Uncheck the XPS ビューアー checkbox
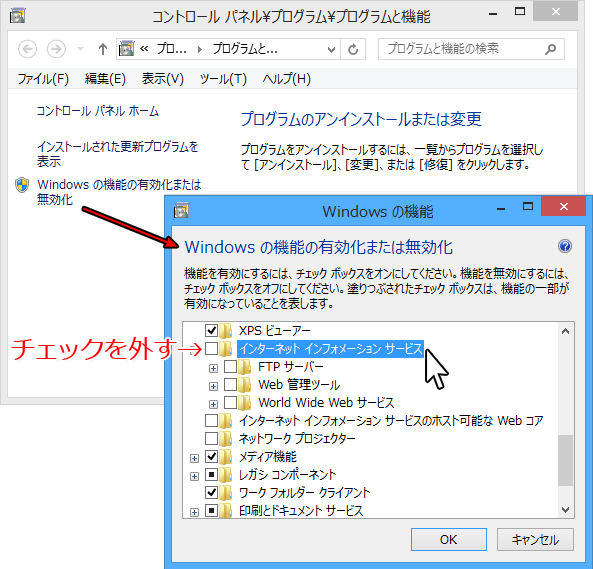The height and width of the screenshot is (569, 593). tap(211, 330)
